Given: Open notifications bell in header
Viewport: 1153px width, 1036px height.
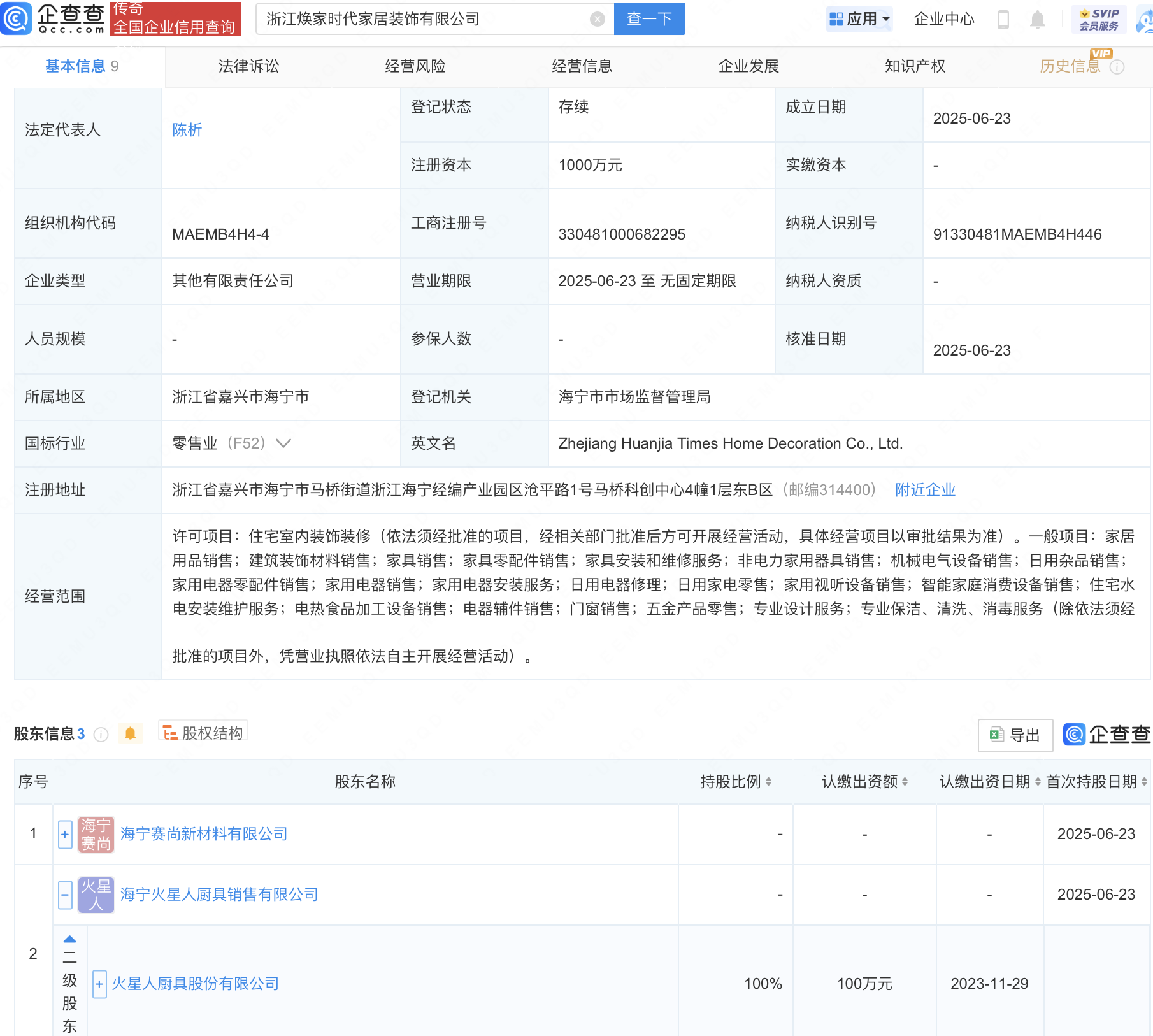Looking at the screenshot, I should point(1038,20).
